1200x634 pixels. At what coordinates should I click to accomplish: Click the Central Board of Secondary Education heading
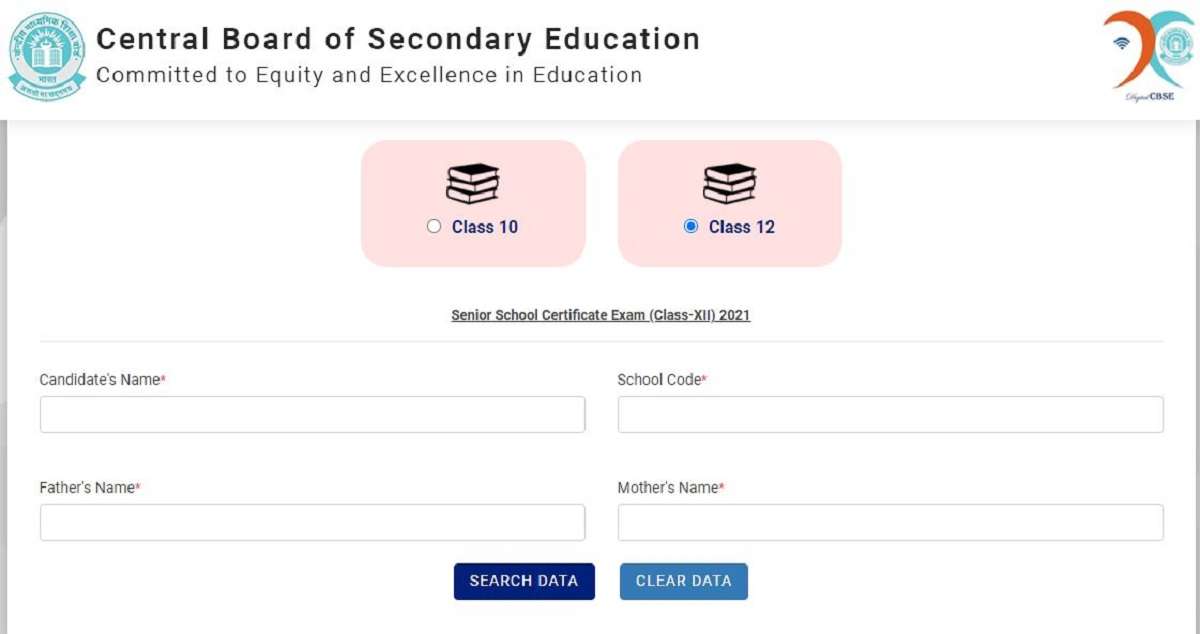click(x=398, y=38)
